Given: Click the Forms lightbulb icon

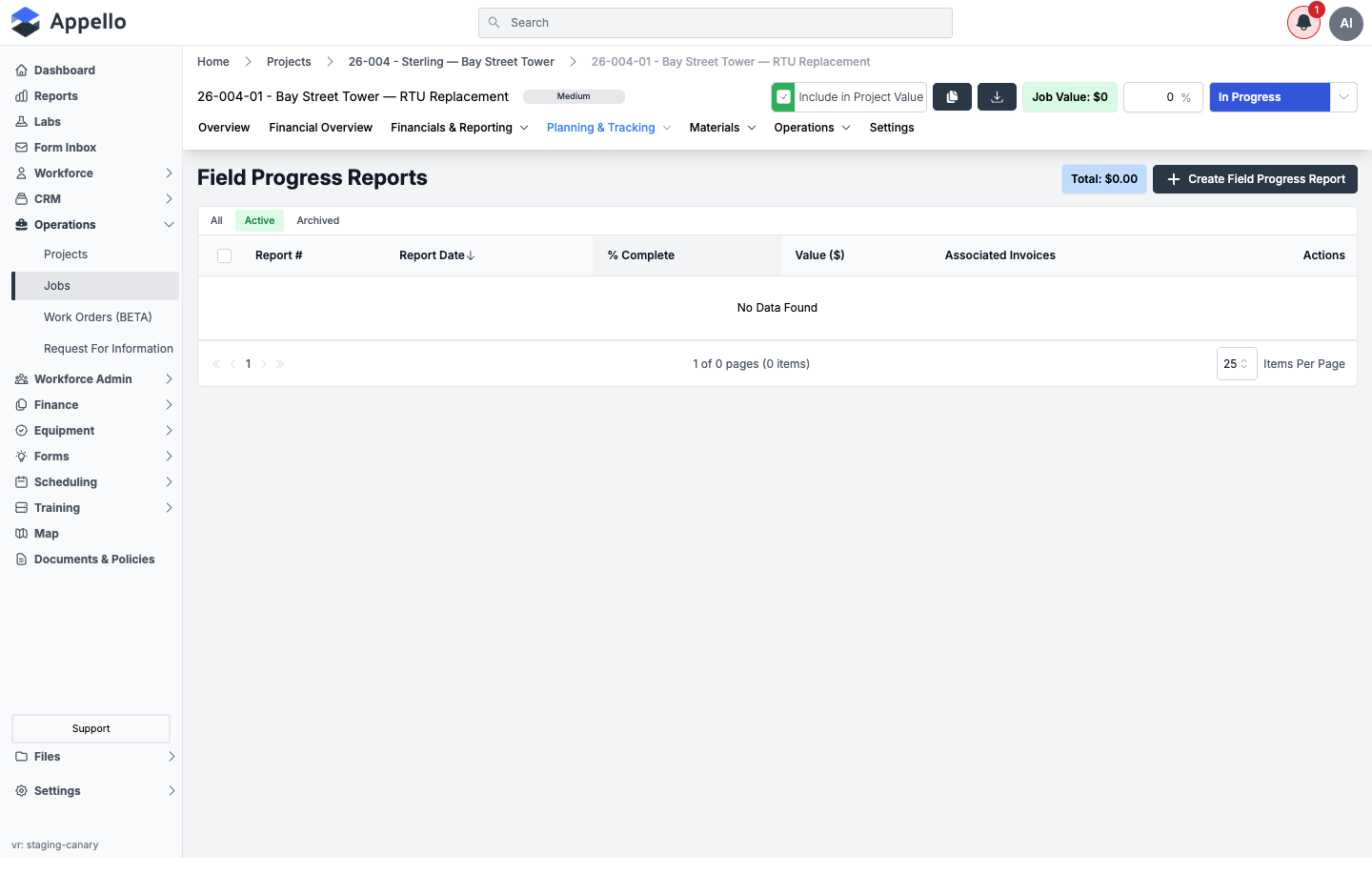Looking at the screenshot, I should pos(21,457).
